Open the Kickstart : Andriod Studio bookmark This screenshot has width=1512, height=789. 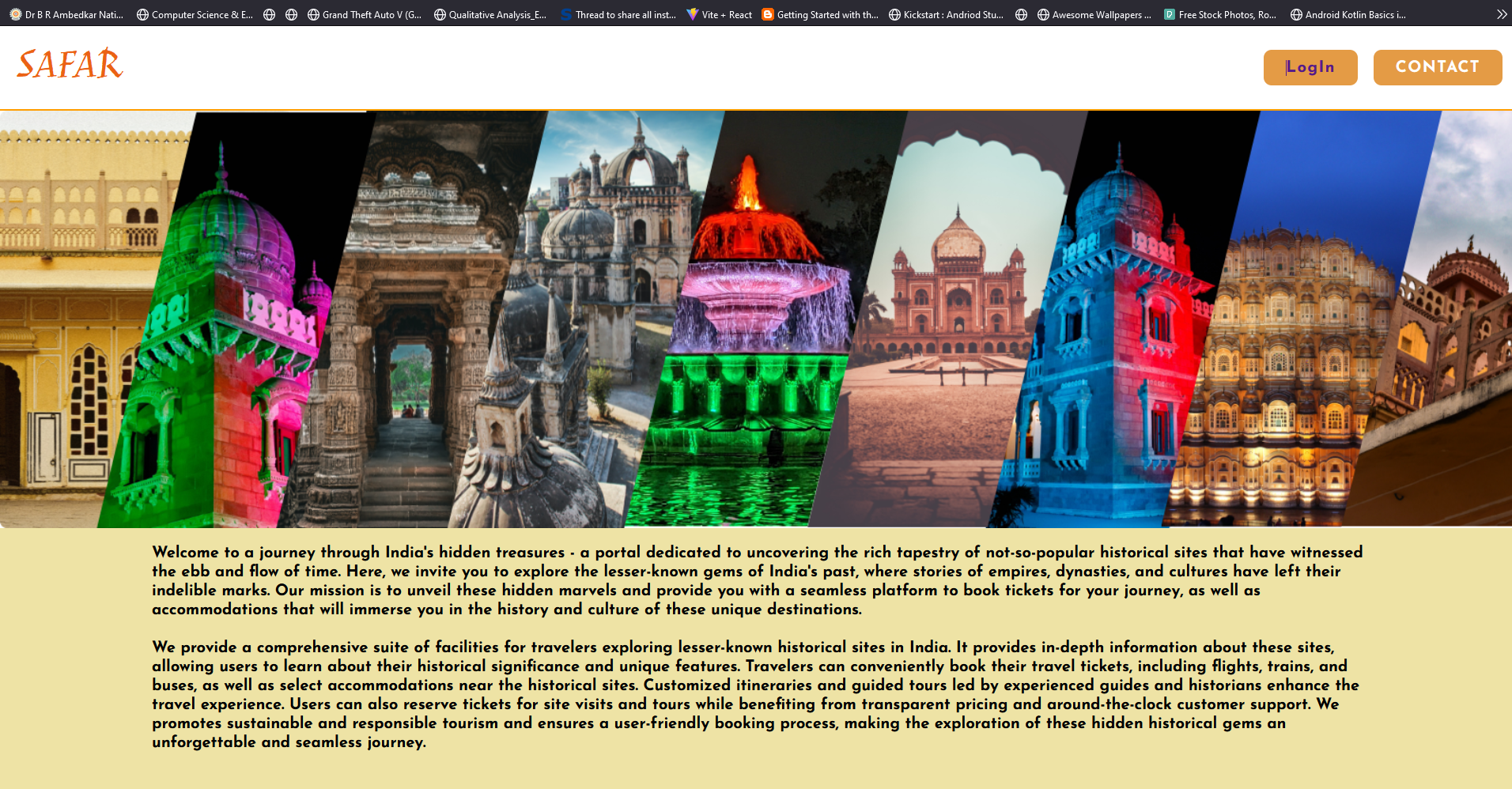pyautogui.click(x=946, y=14)
